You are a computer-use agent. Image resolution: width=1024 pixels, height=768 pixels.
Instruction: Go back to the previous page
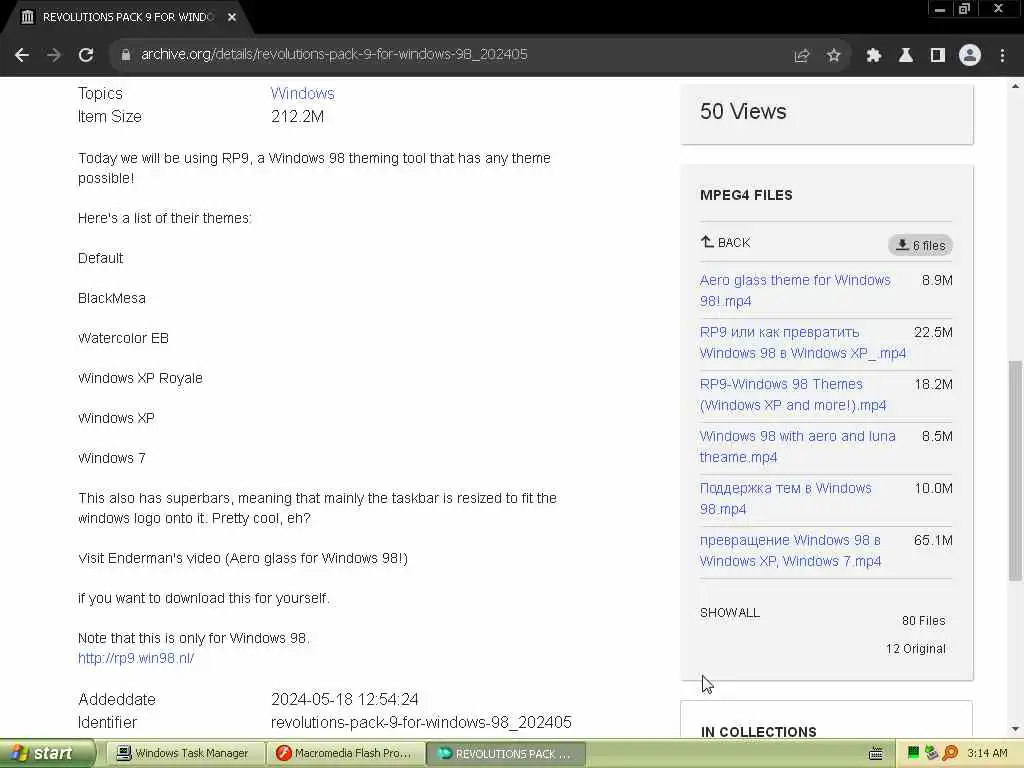pos(22,55)
